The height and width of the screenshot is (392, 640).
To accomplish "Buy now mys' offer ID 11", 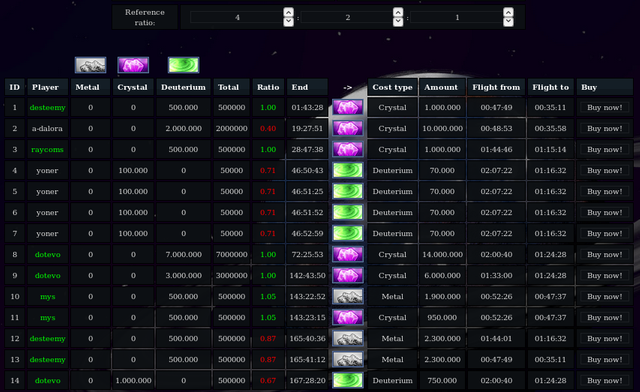I will [604, 318].
